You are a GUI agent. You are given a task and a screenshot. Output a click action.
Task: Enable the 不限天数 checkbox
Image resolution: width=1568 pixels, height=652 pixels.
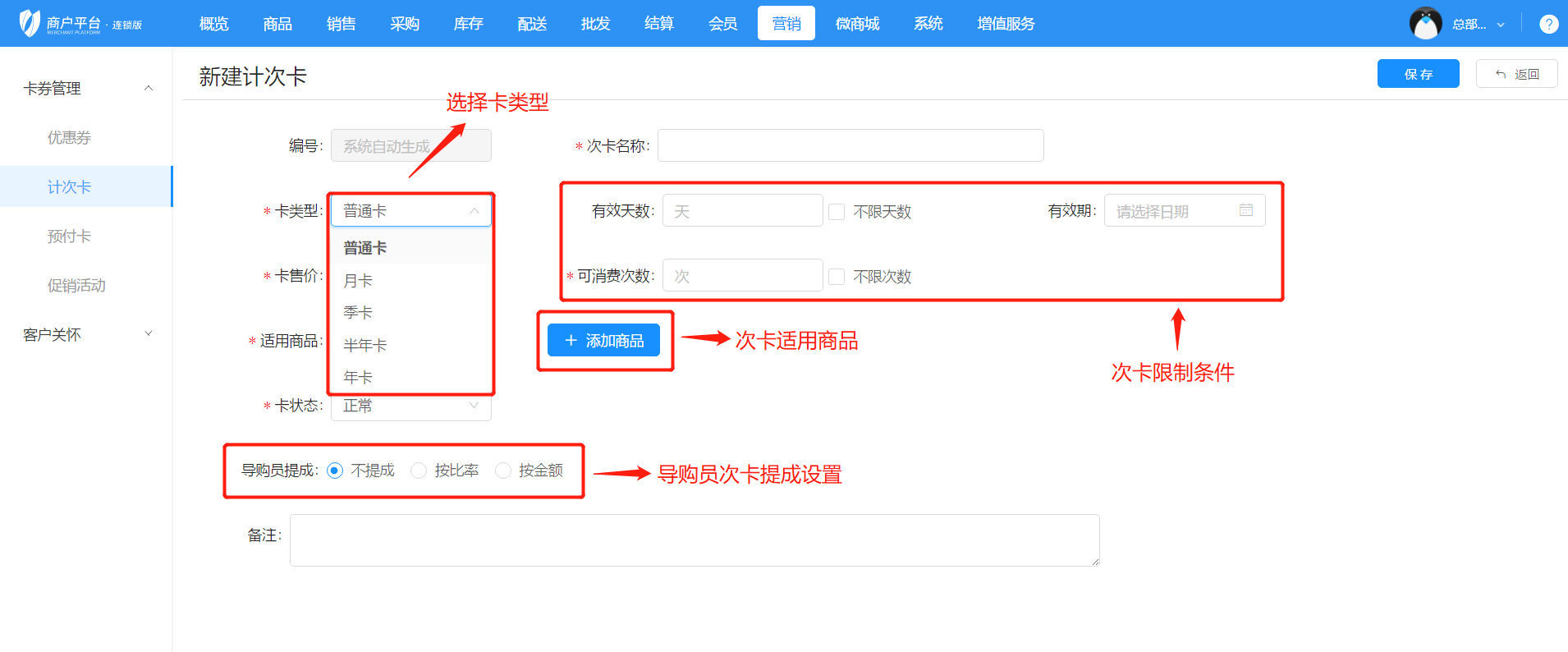837,212
